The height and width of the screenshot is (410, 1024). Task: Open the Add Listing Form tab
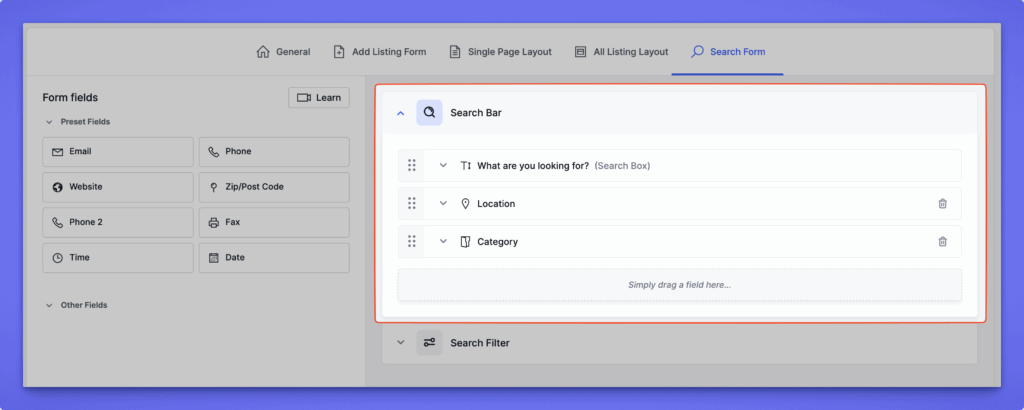tap(383, 52)
